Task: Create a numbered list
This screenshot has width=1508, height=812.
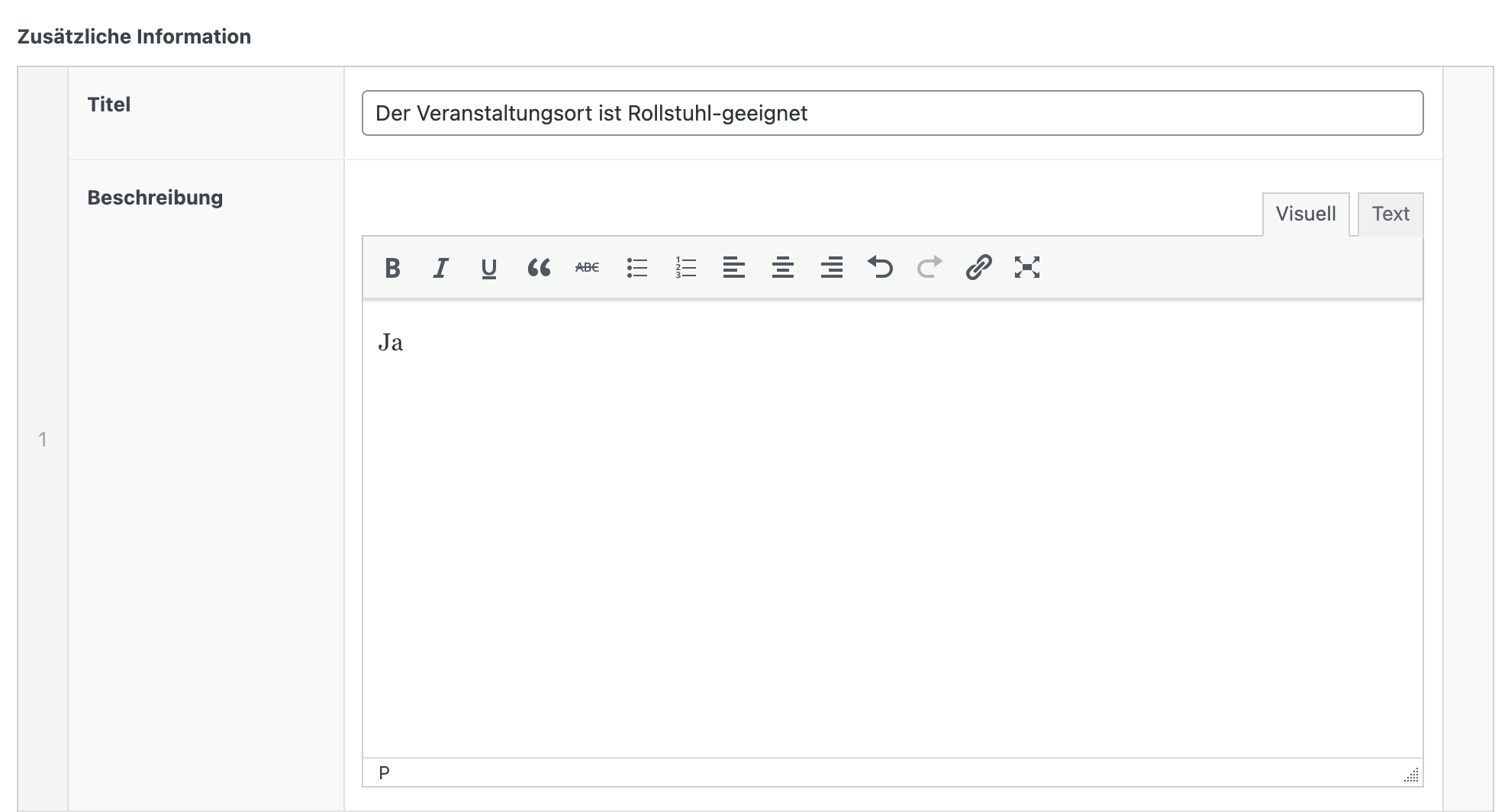Action: pos(685,268)
